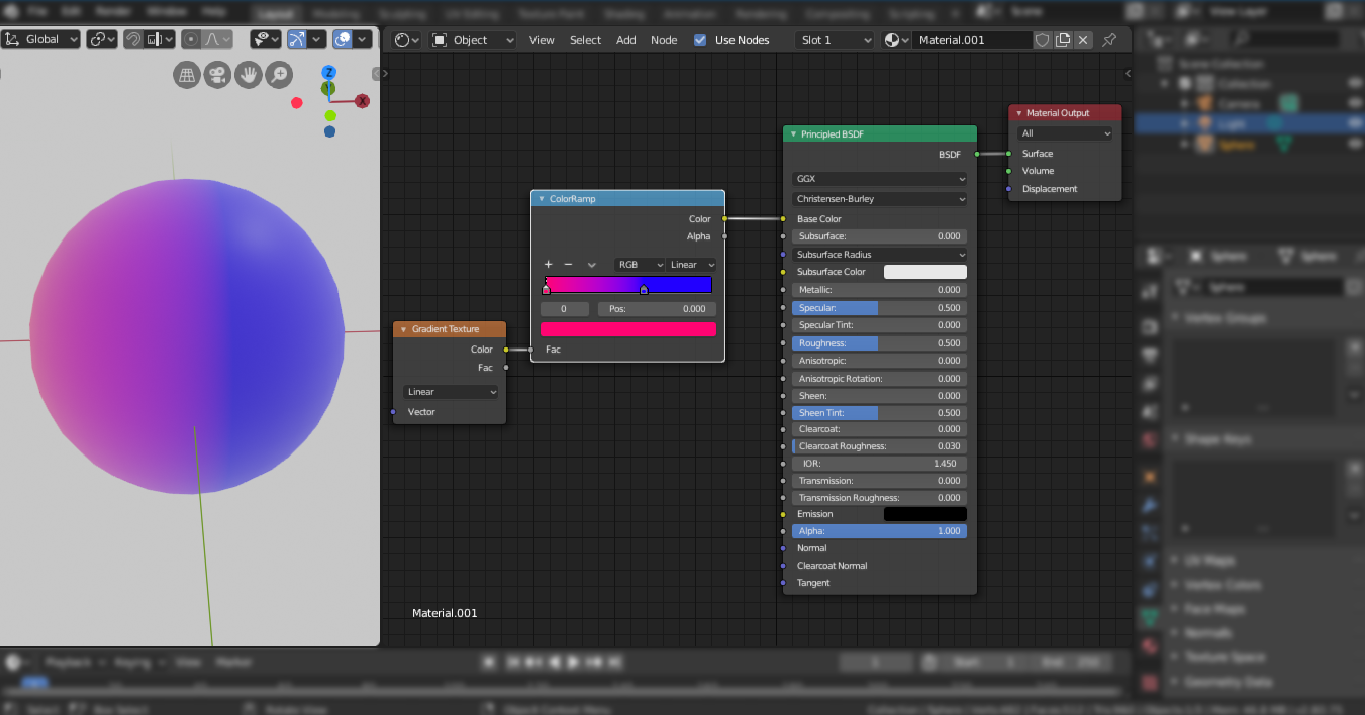Unlink Material.001 with the X icon

click(x=1083, y=40)
